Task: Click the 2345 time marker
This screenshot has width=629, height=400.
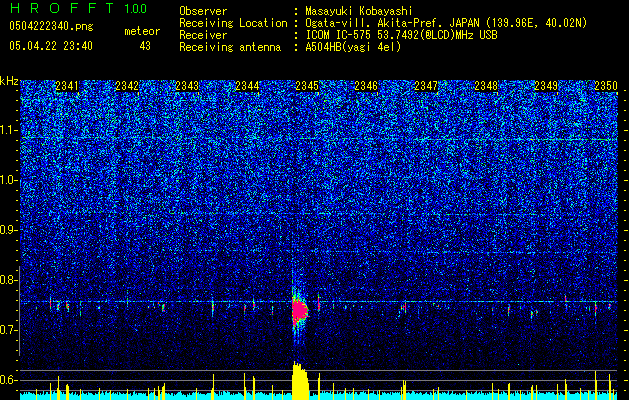Action: pos(307,86)
